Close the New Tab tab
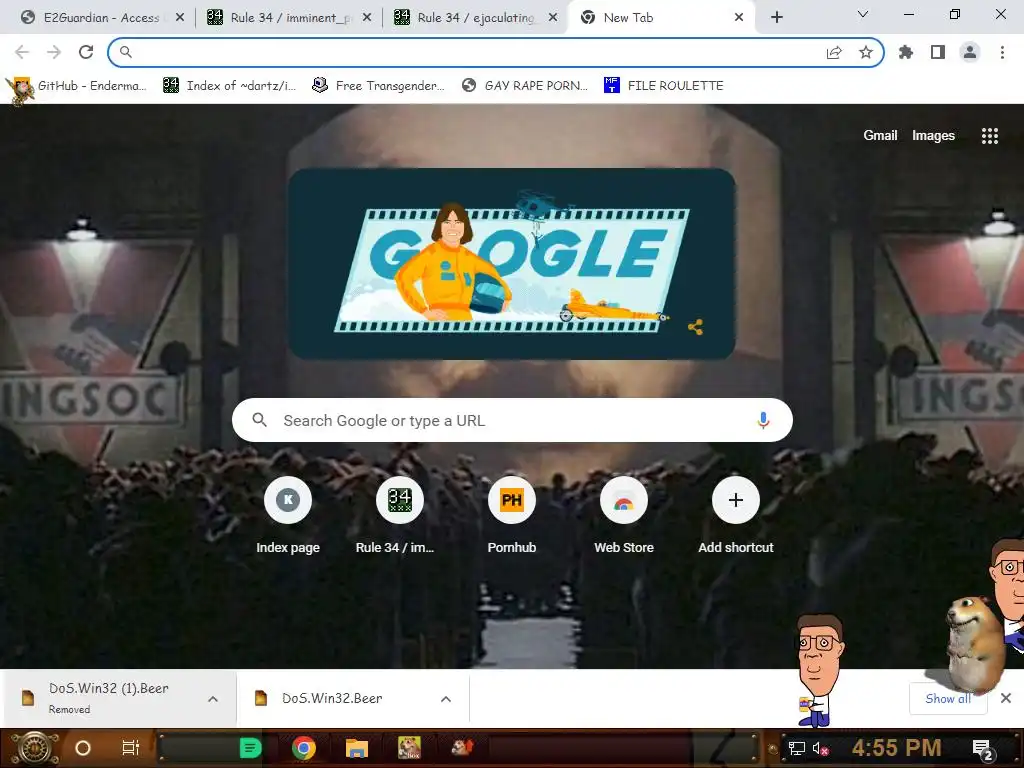The width and height of the screenshot is (1024, 768). 739,18
